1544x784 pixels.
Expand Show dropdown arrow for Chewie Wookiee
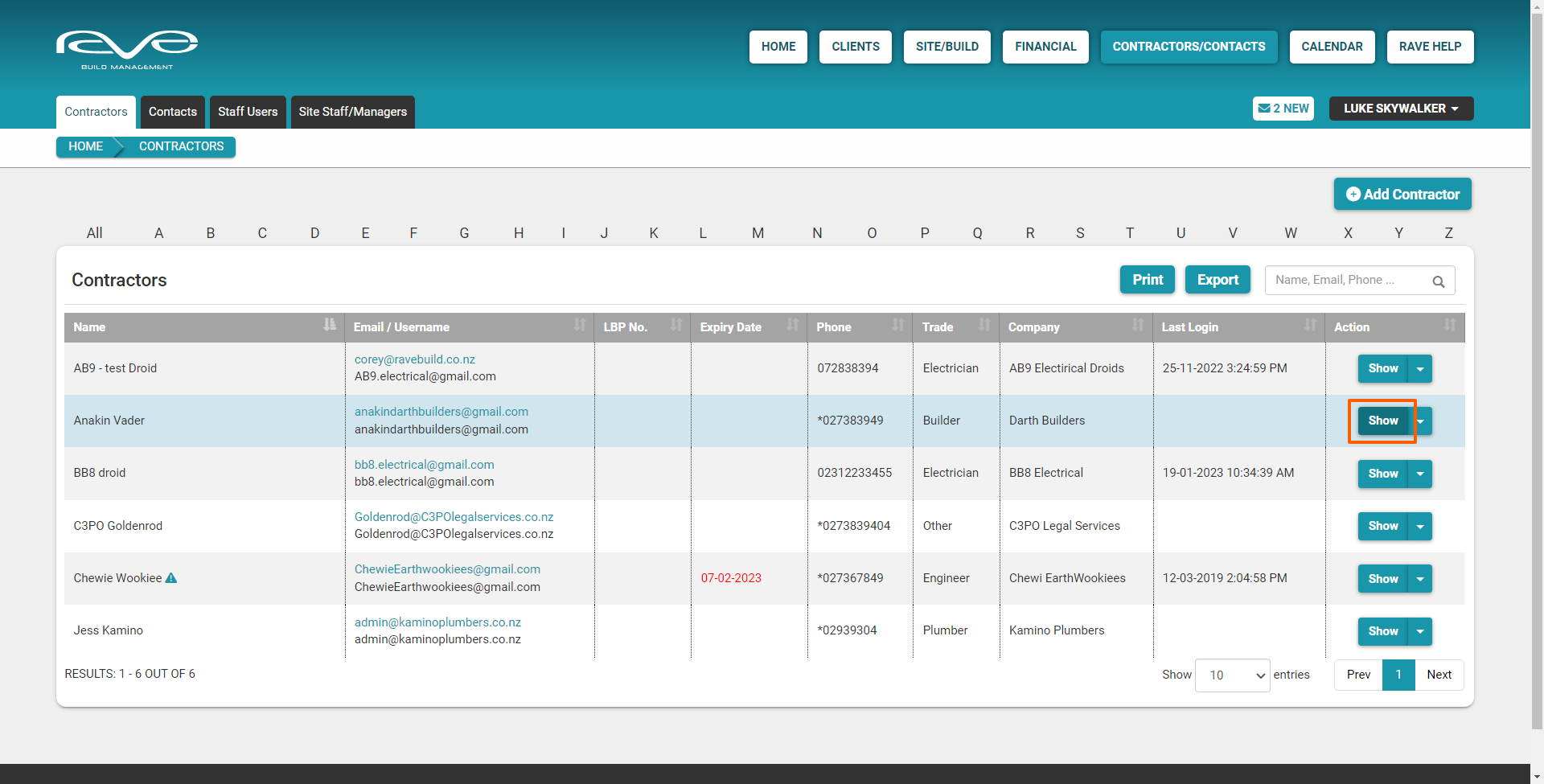[x=1421, y=579]
